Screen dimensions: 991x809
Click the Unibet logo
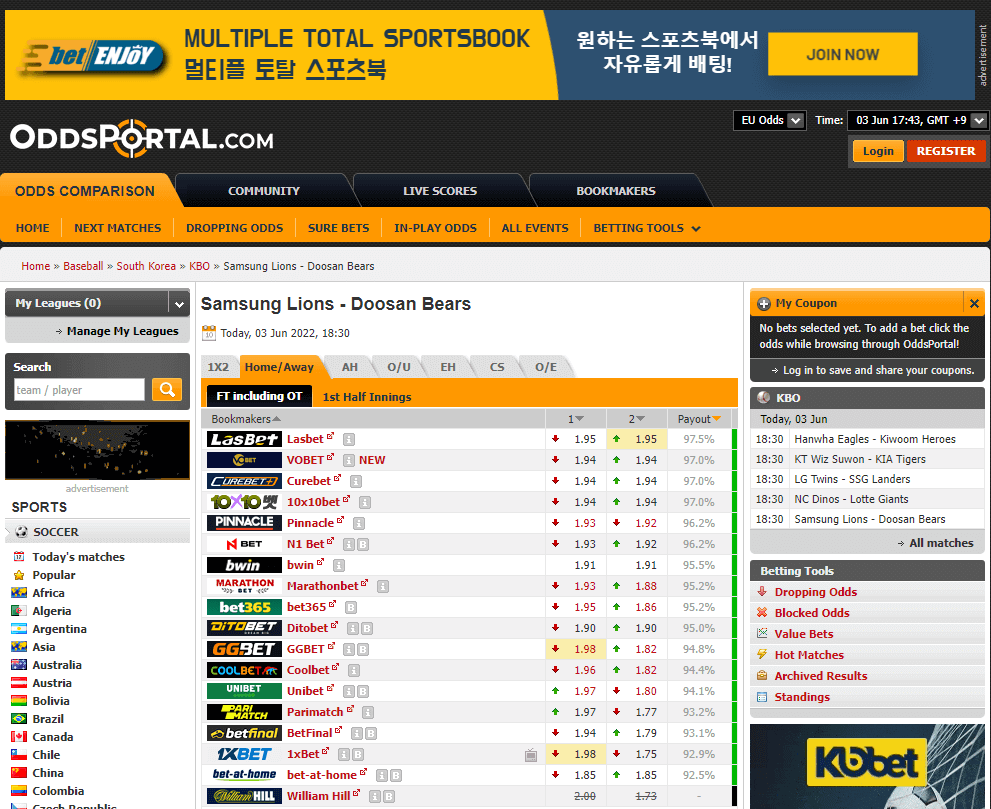(x=244, y=691)
